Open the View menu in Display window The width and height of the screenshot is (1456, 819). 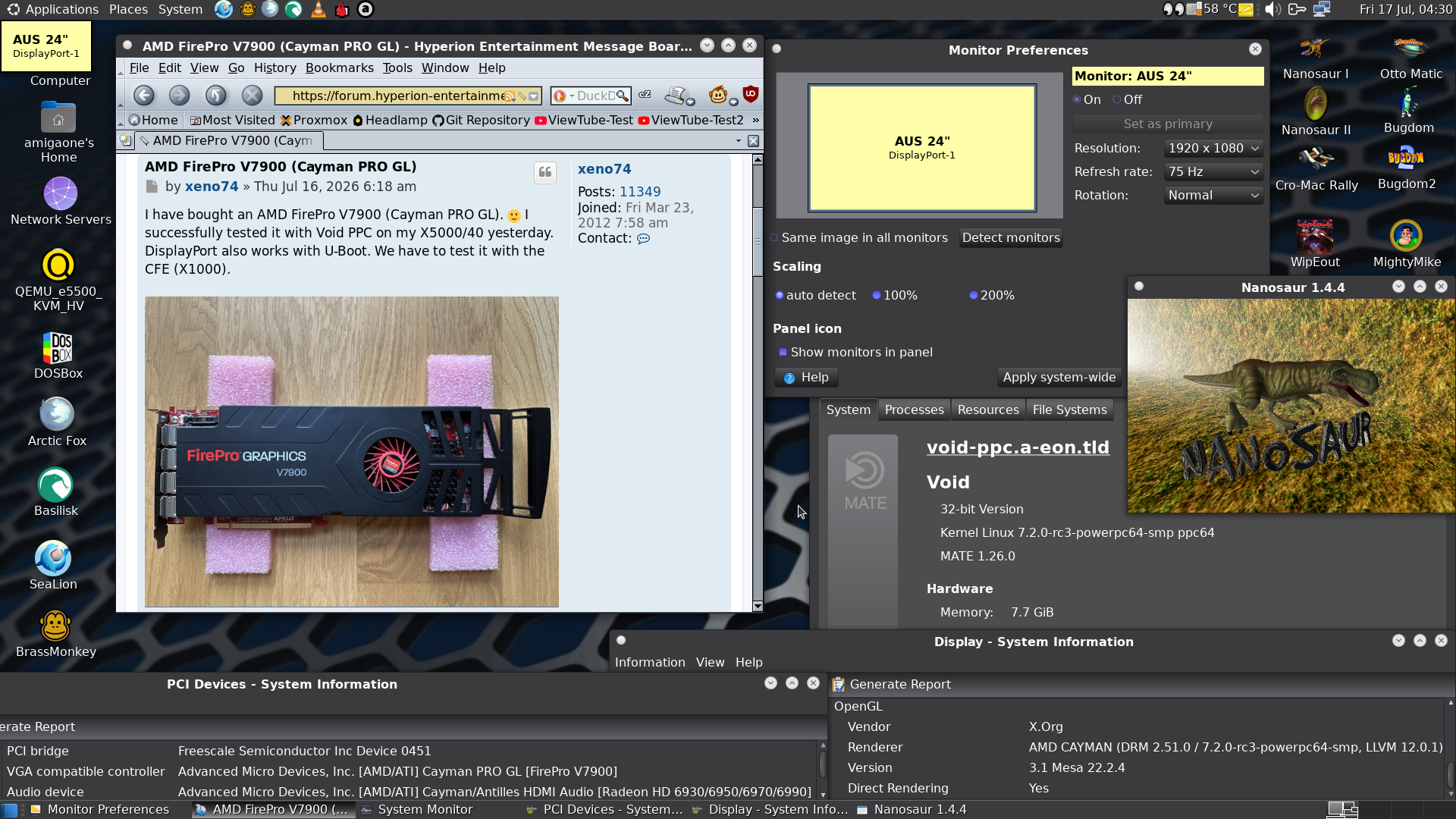(710, 662)
